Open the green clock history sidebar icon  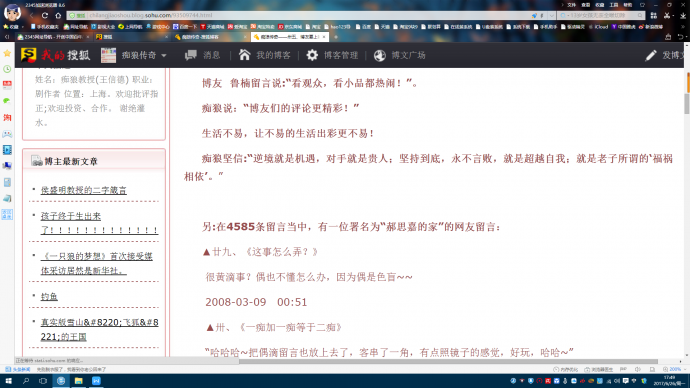[x=7, y=69]
